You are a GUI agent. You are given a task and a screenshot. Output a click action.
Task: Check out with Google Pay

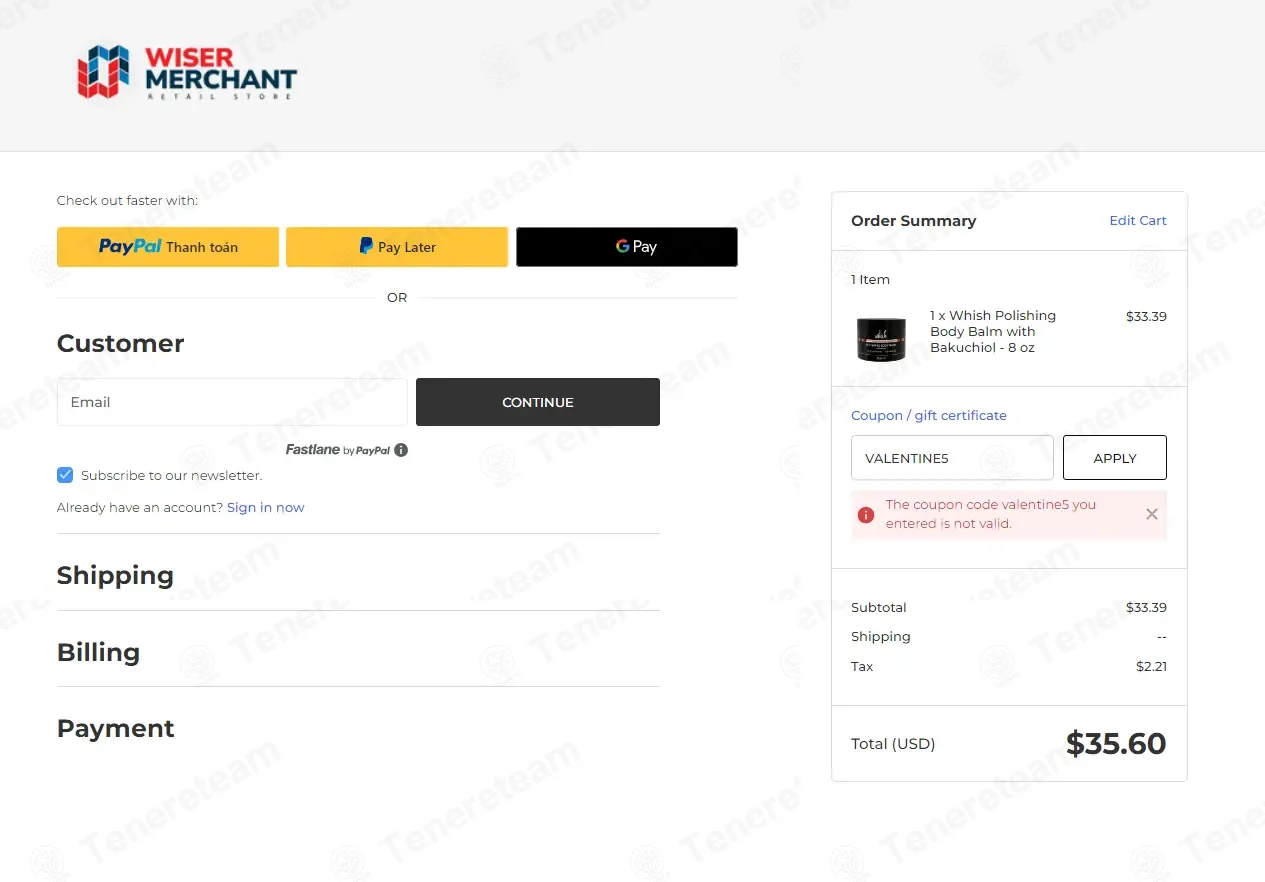click(x=627, y=247)
